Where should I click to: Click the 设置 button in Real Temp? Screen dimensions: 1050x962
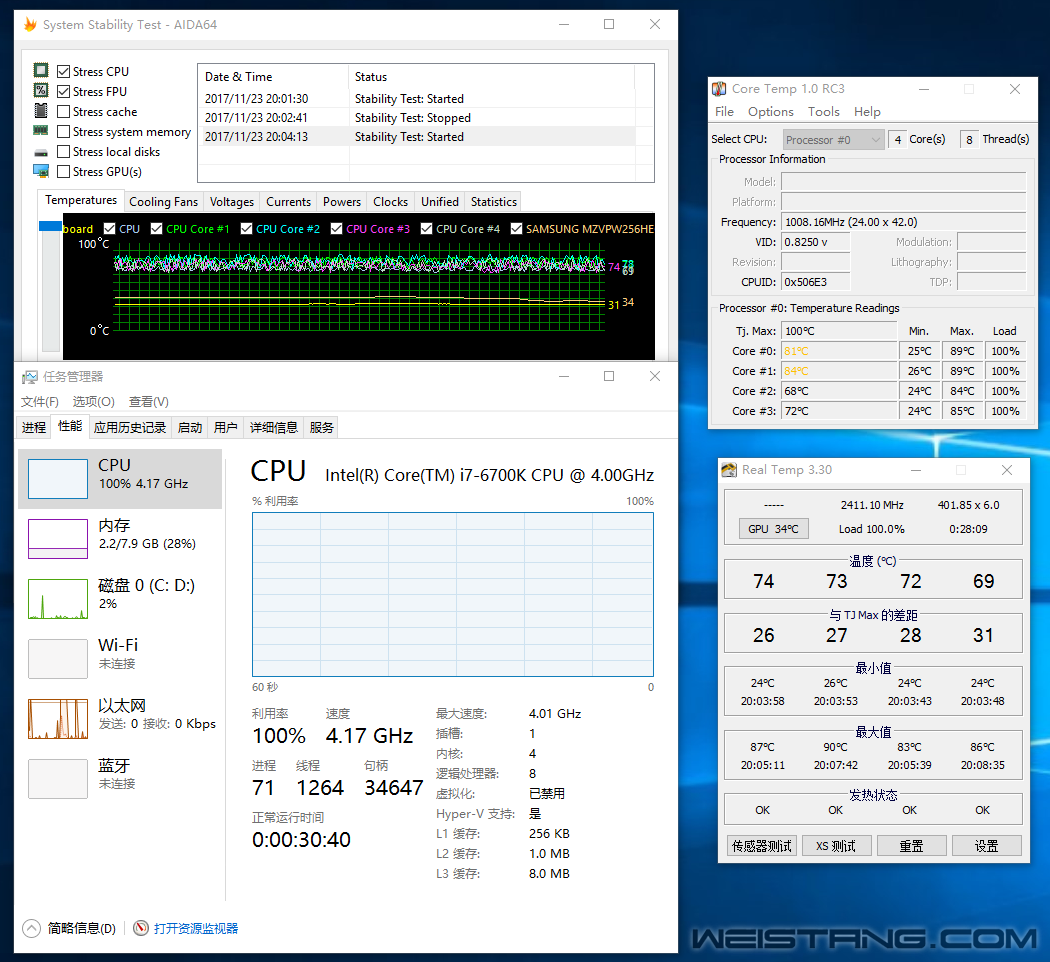tap(986, 846)
